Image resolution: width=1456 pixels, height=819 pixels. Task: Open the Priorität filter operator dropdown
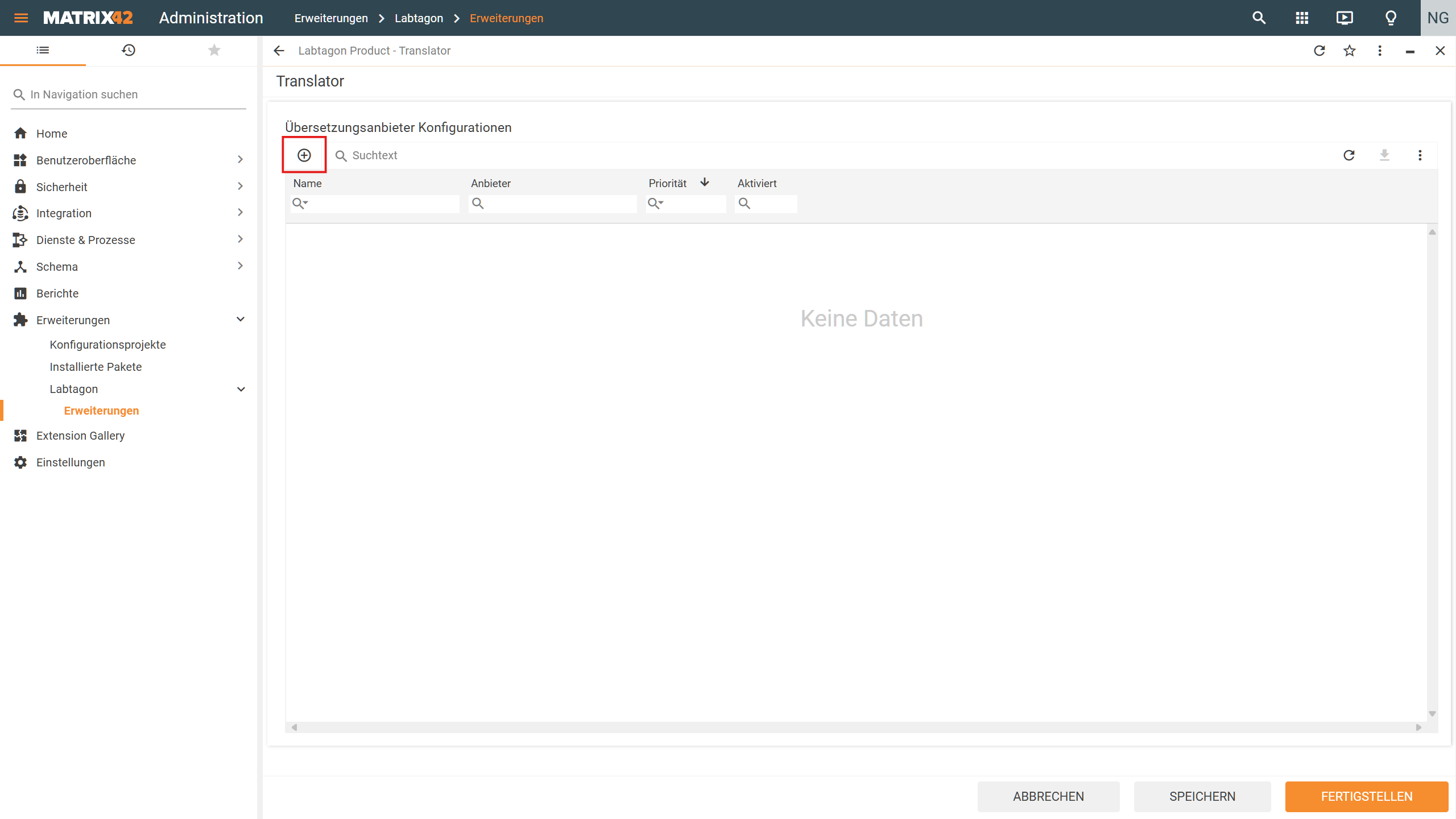pyautogui.click(x=656, y=203)
